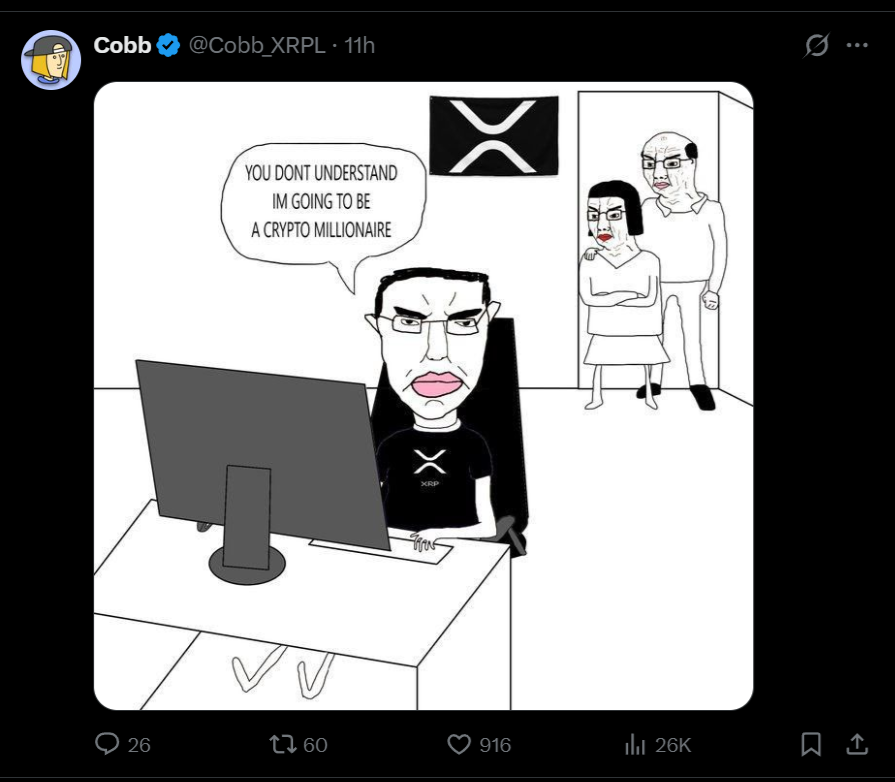The width and height of the screenshot is (895, 782).
Task: Click the blue verified badge
Action: [x=168, y=46]
